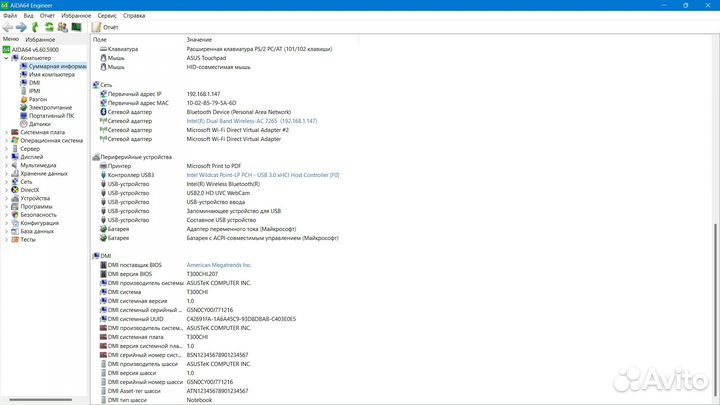Switch to the Меню sidebar tab
This screenshot has height=405, width=720.
tap(11, 39)
